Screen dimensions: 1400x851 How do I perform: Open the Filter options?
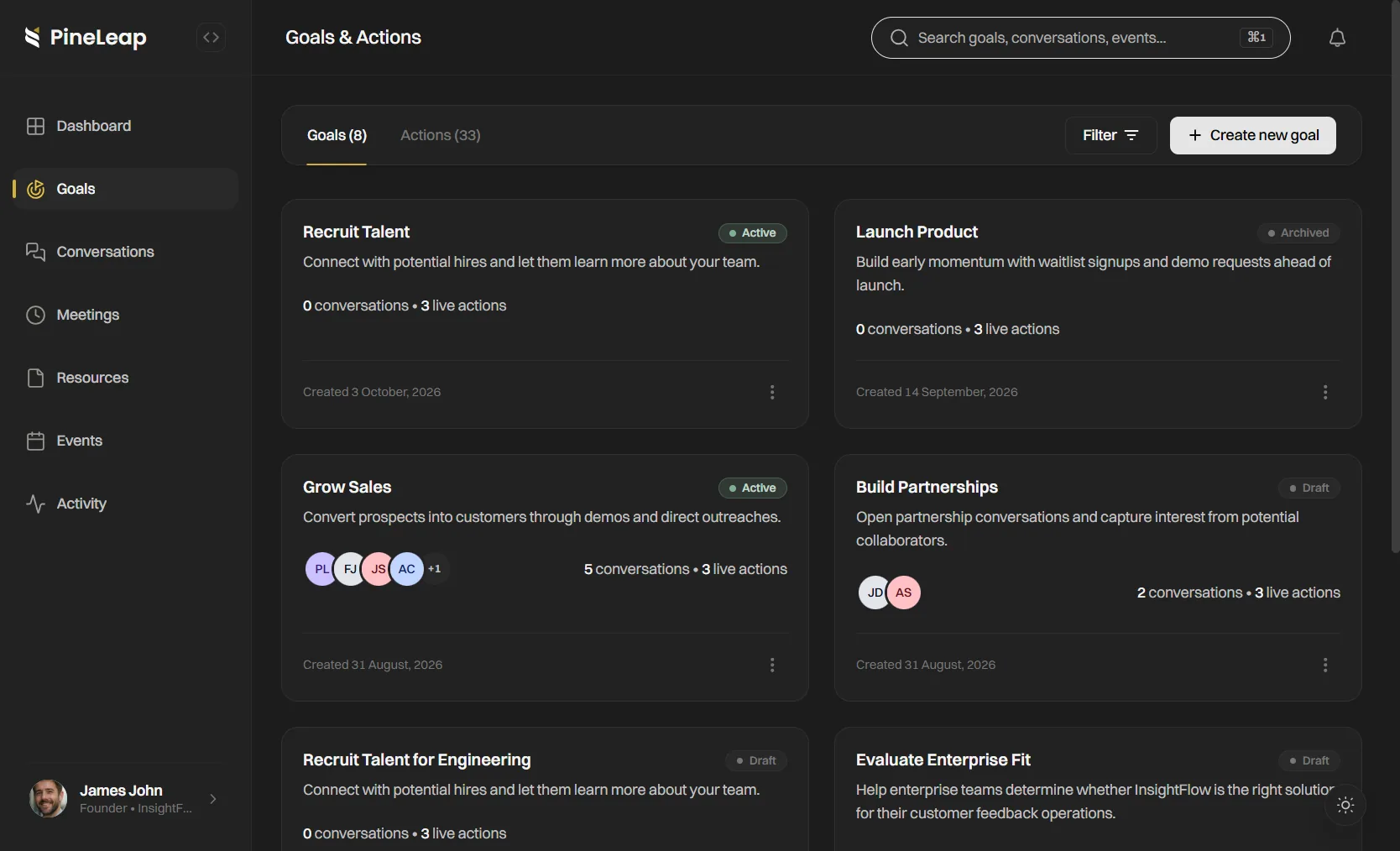tap(1110, 135)
